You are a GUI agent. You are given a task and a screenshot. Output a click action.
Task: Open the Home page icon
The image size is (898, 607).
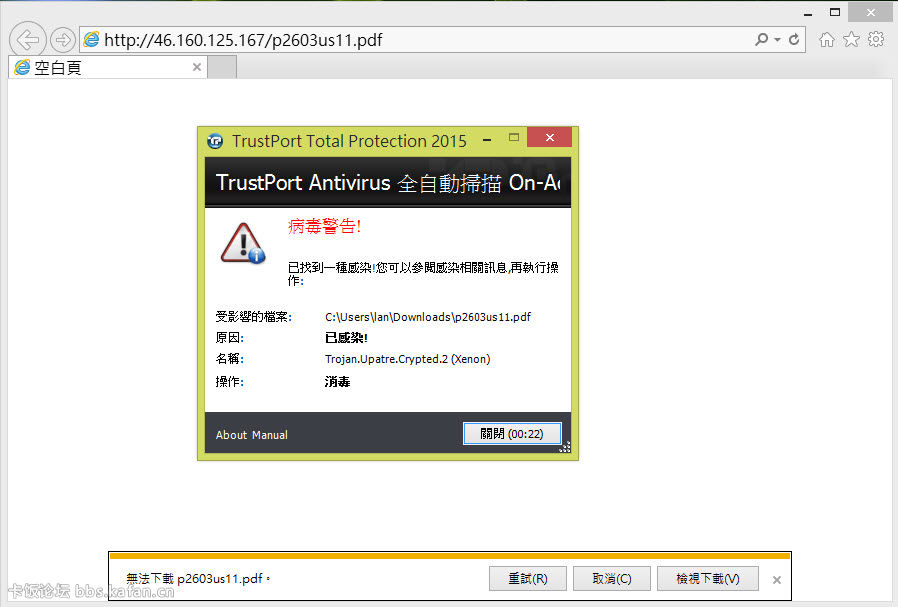(x=827, y=40)
